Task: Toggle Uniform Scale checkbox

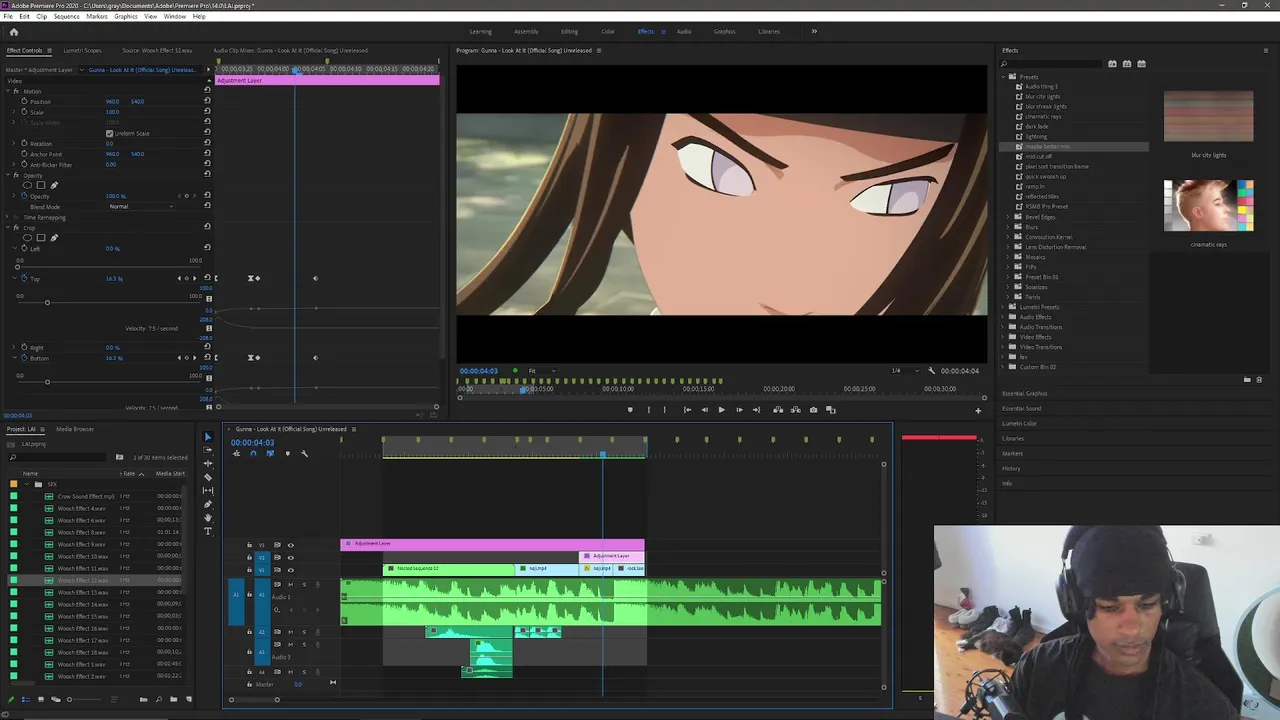Action: [110, 133]
